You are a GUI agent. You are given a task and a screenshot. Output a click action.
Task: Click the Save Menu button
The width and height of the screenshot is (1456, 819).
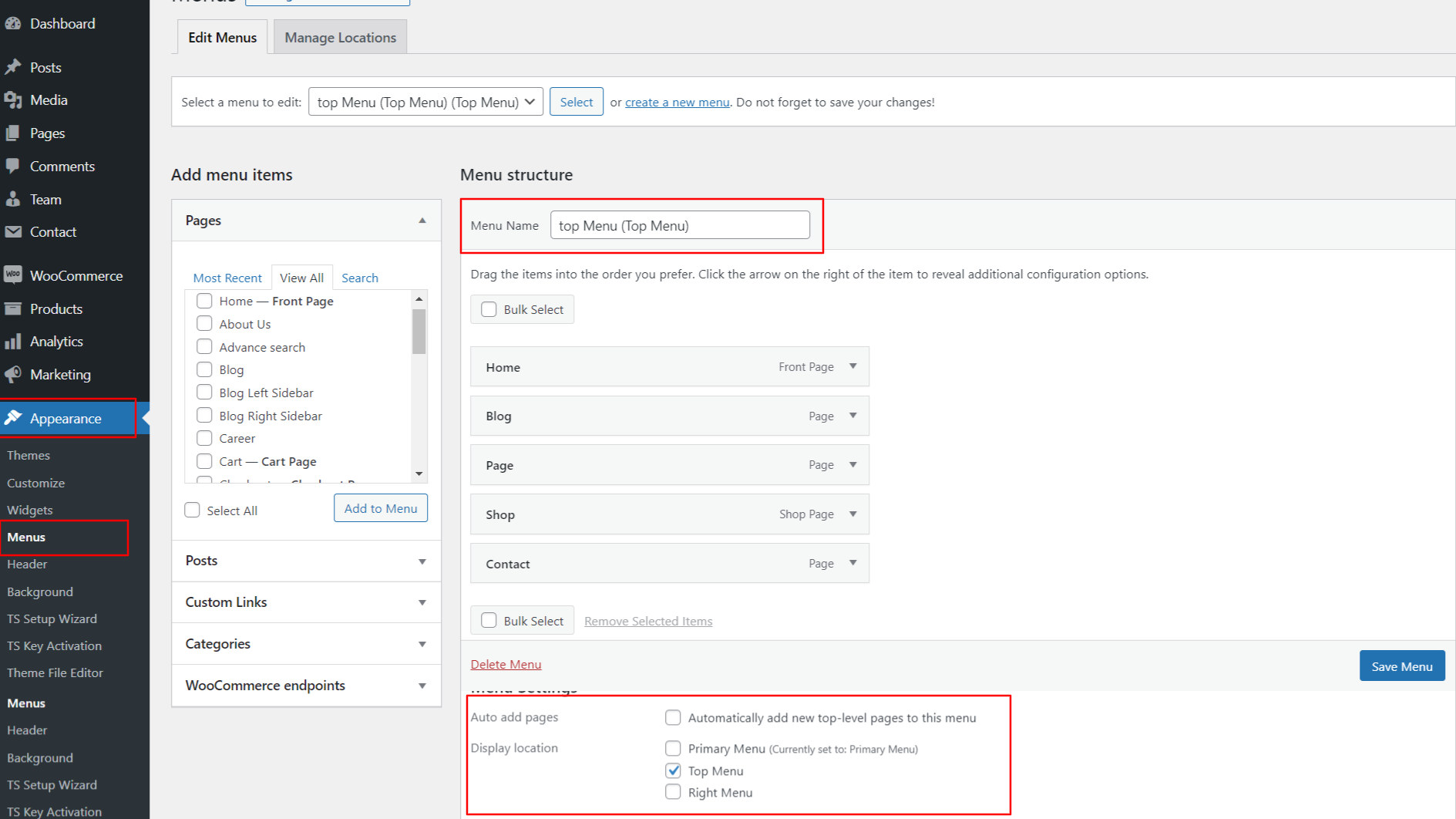(x=1401, y=666)
